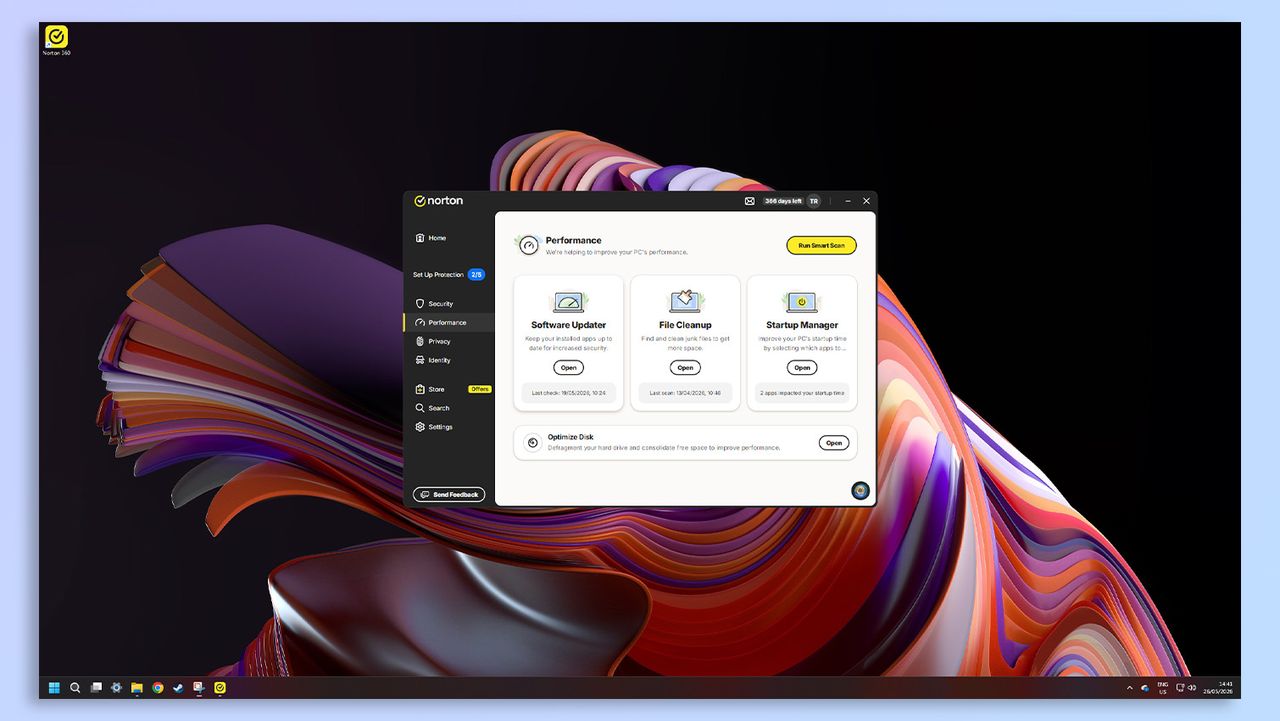Open the clock and date panel
Image resolution: width=1280 pixels, height=721 pixels.
1218,688
